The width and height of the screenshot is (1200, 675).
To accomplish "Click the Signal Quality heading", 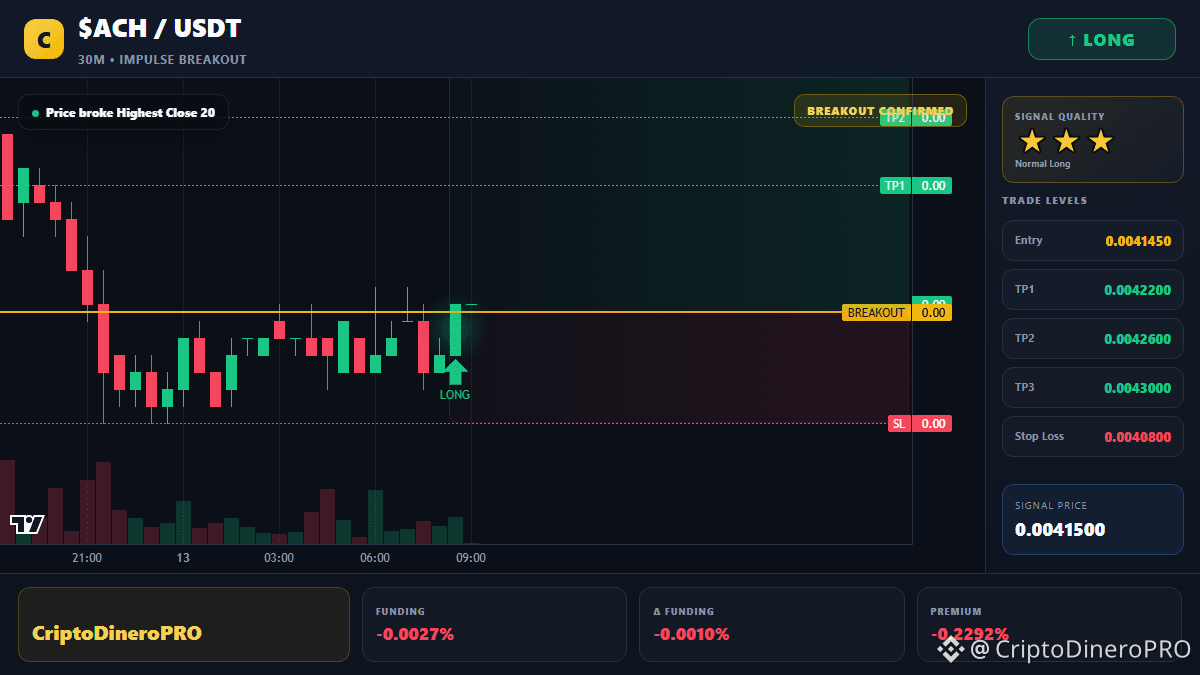I will [1059, 117].
